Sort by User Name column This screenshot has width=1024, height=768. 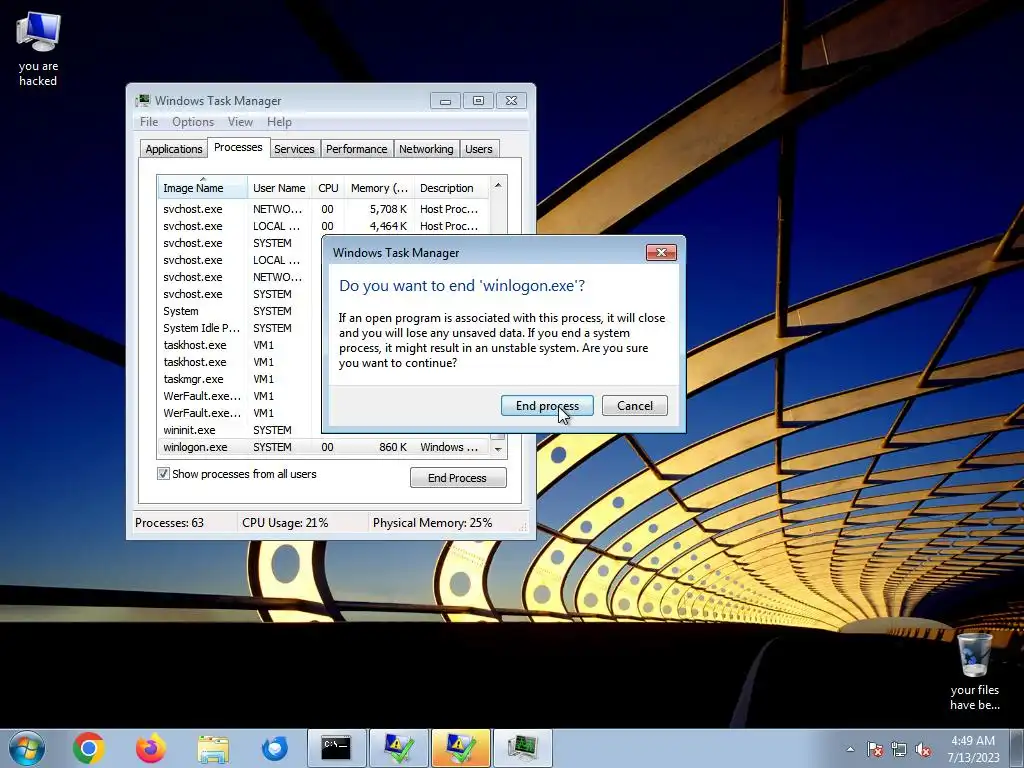[x=279, y=187]
